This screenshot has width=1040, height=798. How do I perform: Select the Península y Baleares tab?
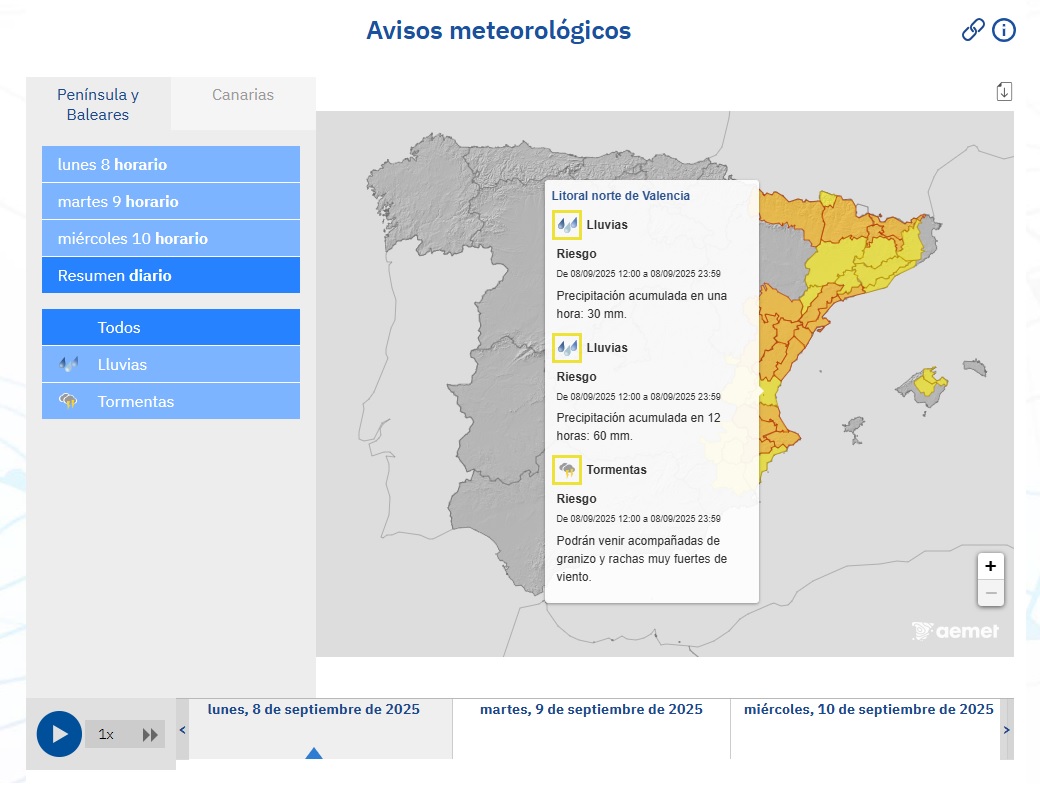click(x=97, y=104)
